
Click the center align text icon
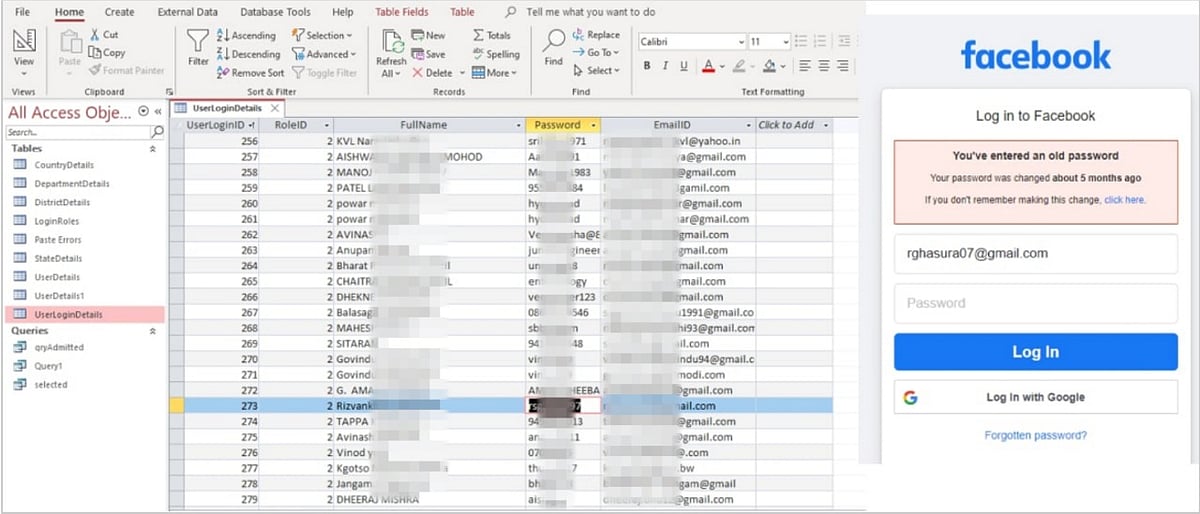pos(825,66)
